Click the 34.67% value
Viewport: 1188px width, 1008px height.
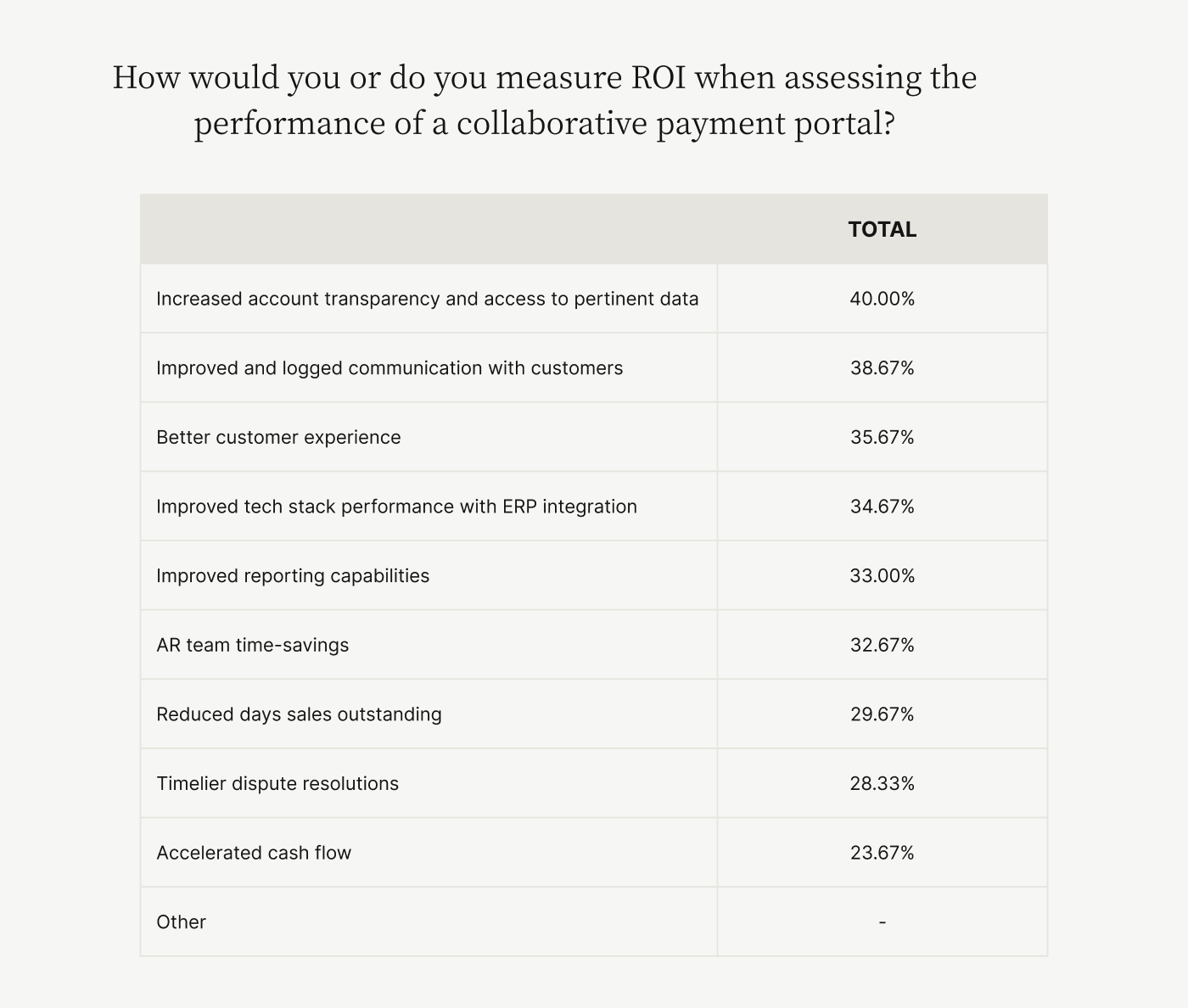882,507
